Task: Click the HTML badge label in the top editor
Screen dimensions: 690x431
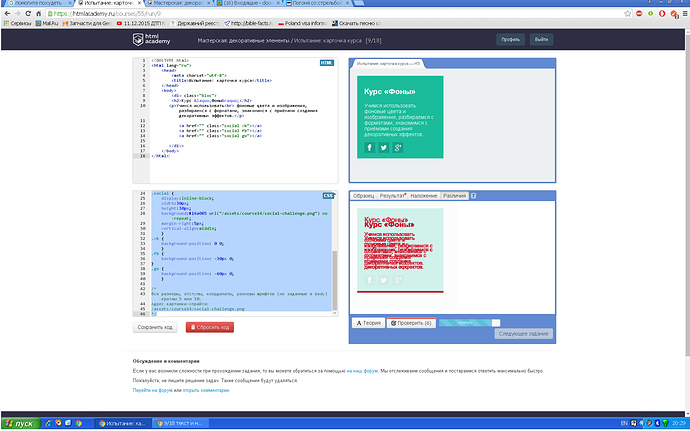Action: (x=327, y=63)
